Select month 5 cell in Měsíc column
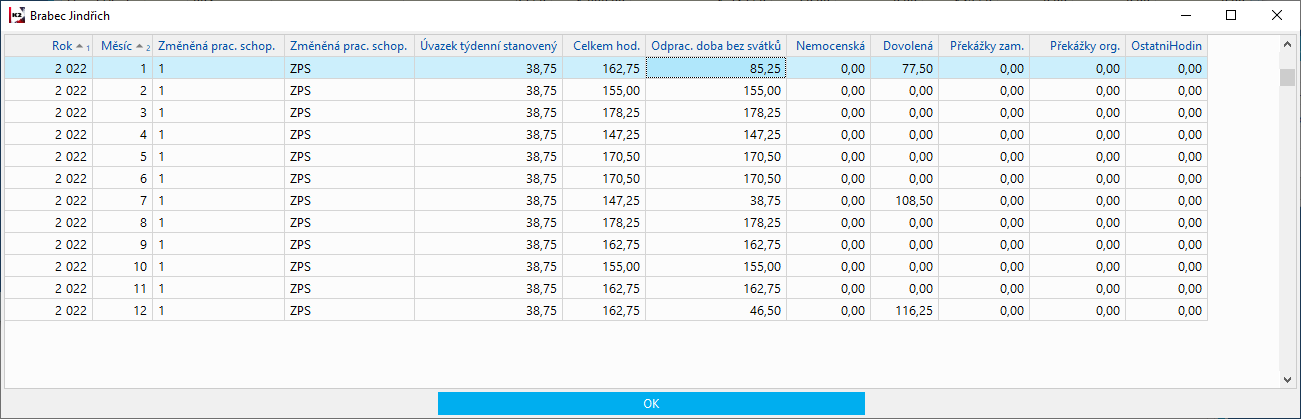Image resolution: width=1301 pixels, height=419 pixels. coord(123,156)
